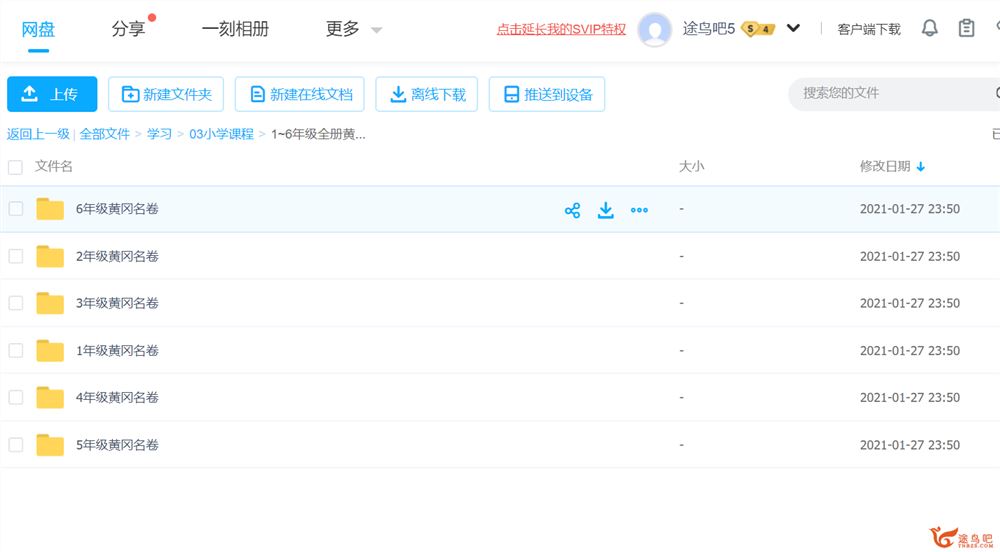Open 离线下载 offline download

coord(427,94)
